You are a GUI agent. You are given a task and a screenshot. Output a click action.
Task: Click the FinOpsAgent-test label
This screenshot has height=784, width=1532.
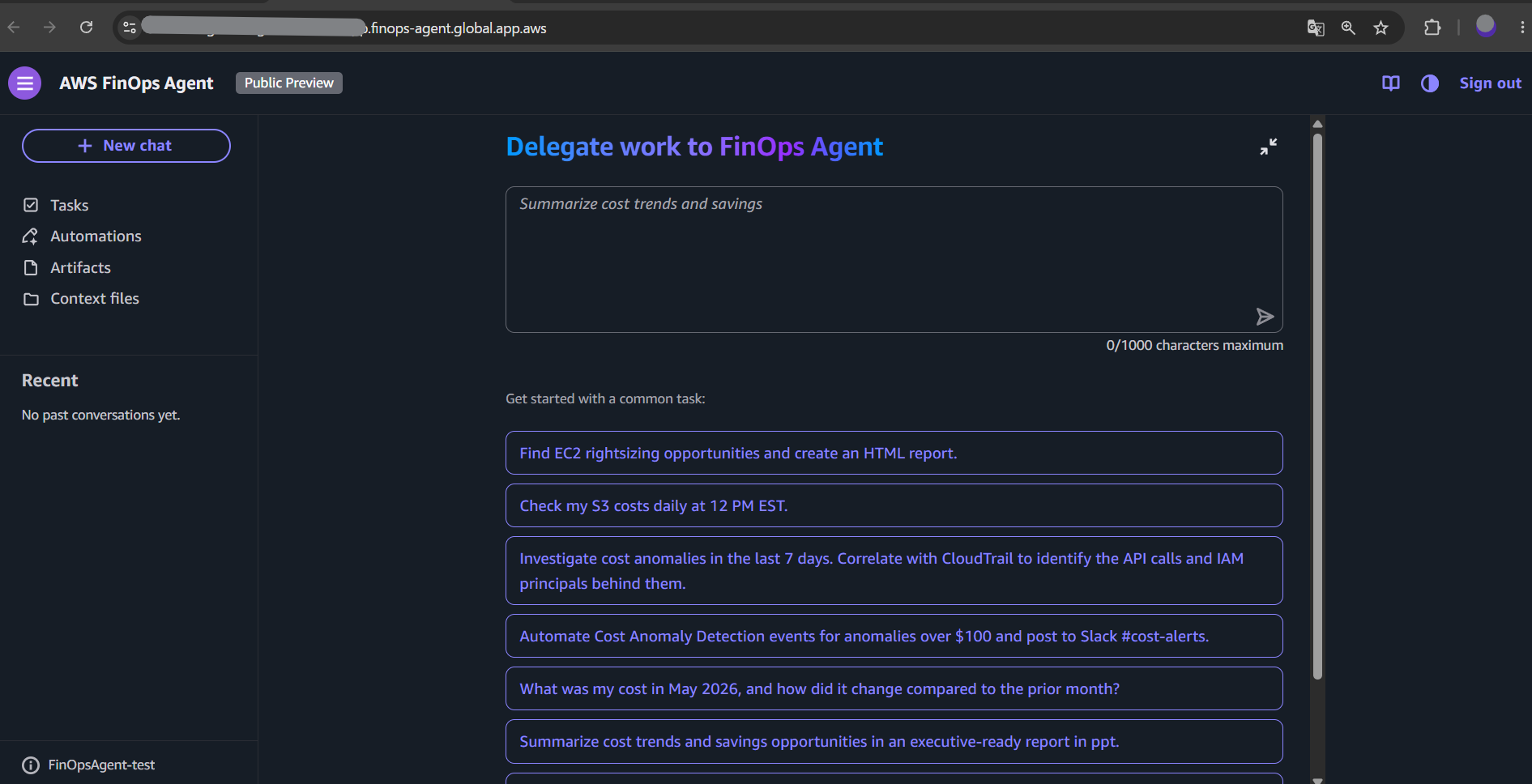tap(101, 765)
